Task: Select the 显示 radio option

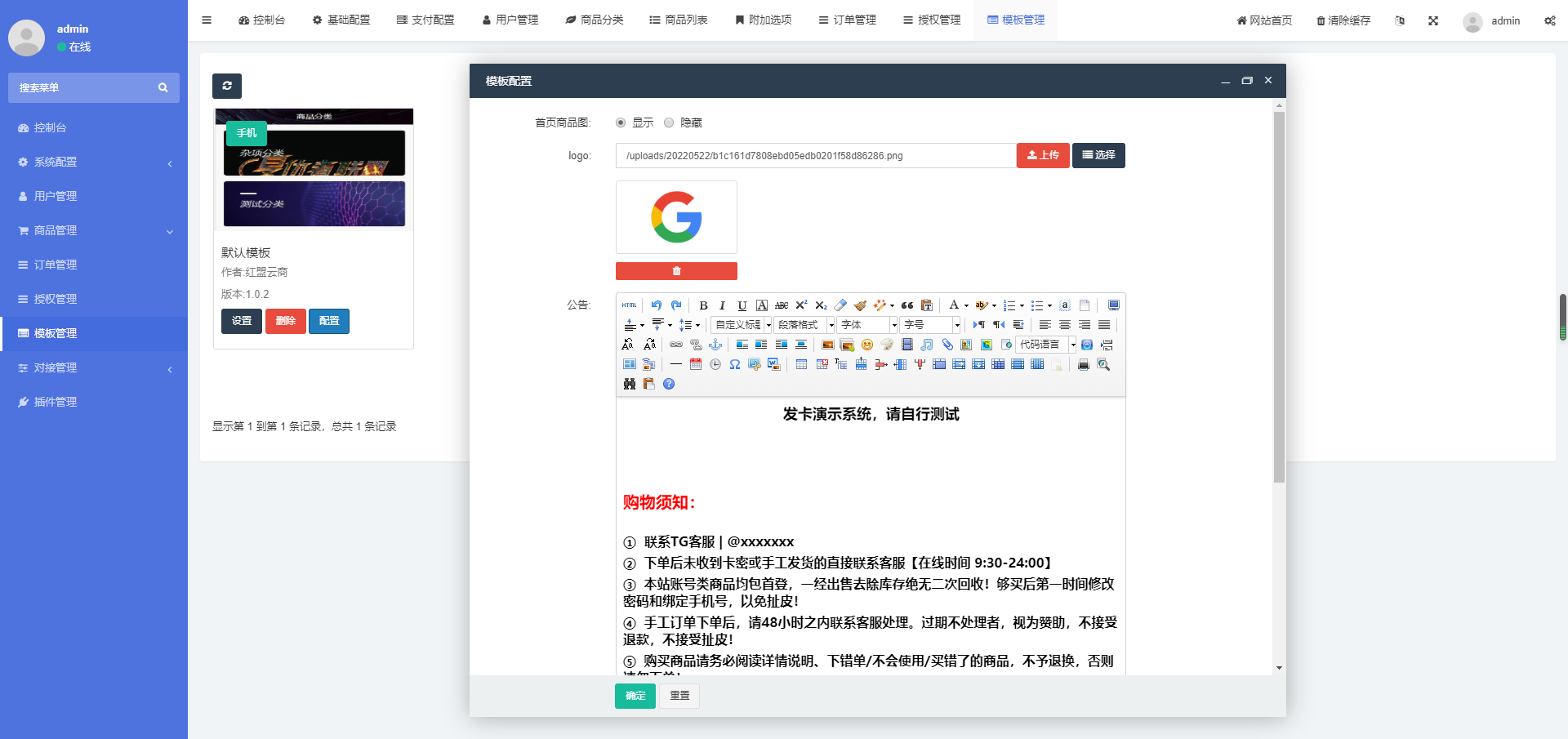Action: tap(621, 122)
